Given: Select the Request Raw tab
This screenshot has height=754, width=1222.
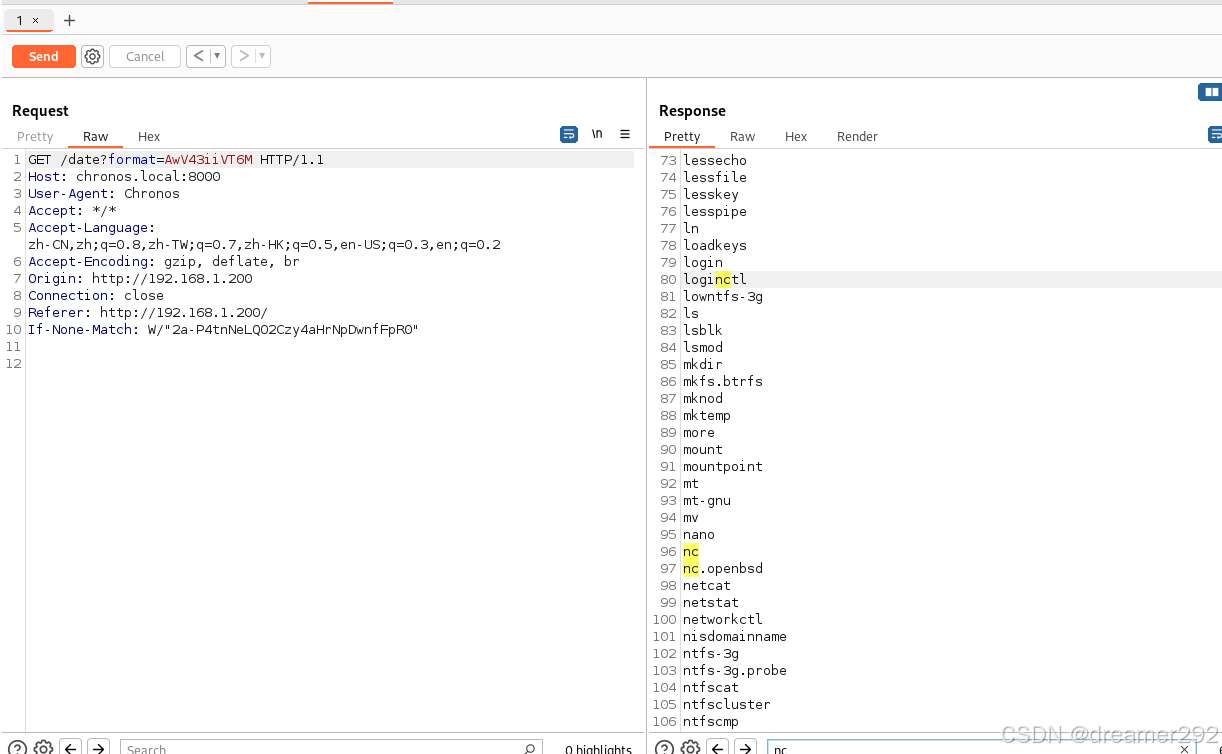Looking at the screenshot, I should pos(96,137).
